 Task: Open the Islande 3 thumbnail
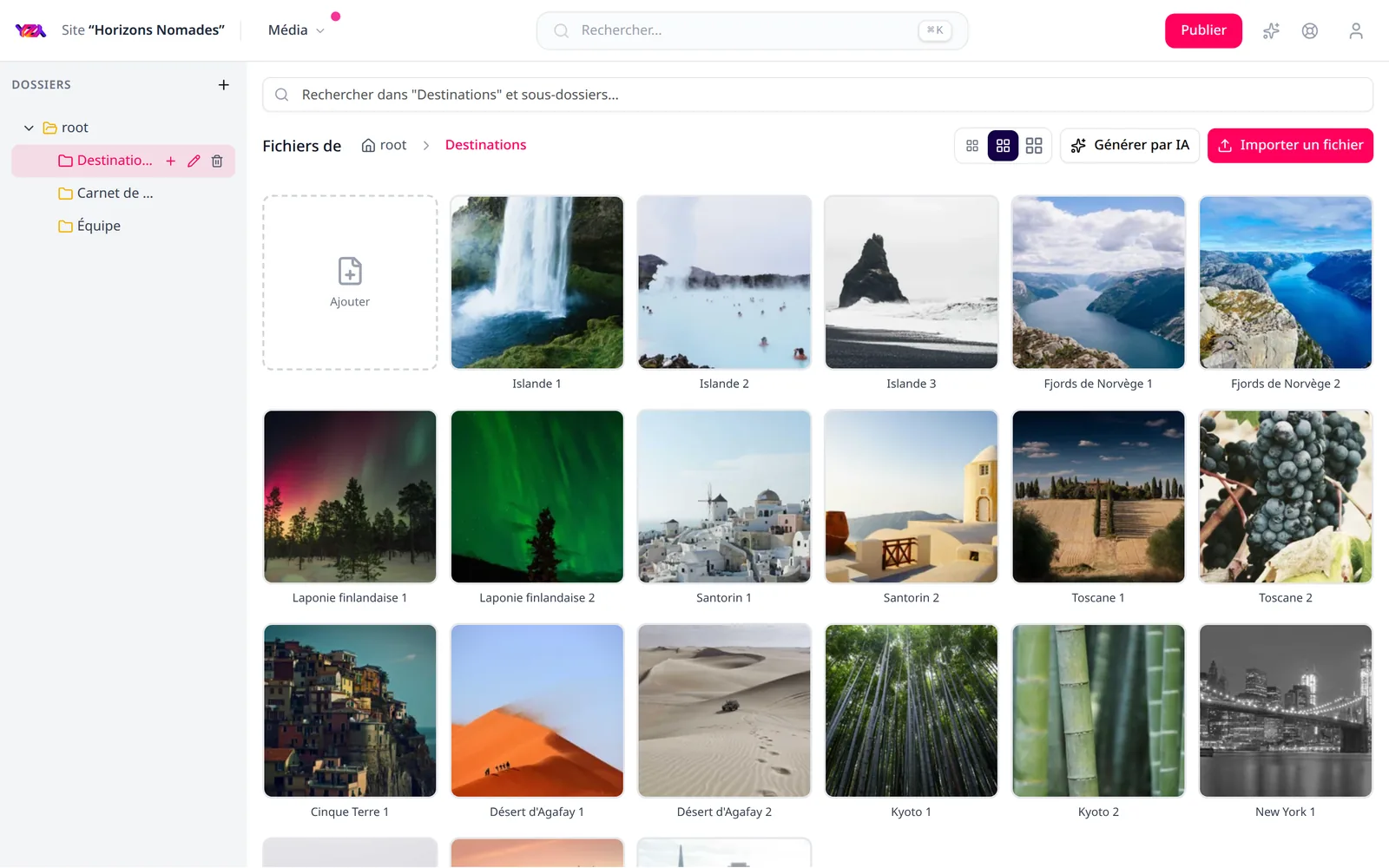[x=912, y=283]
